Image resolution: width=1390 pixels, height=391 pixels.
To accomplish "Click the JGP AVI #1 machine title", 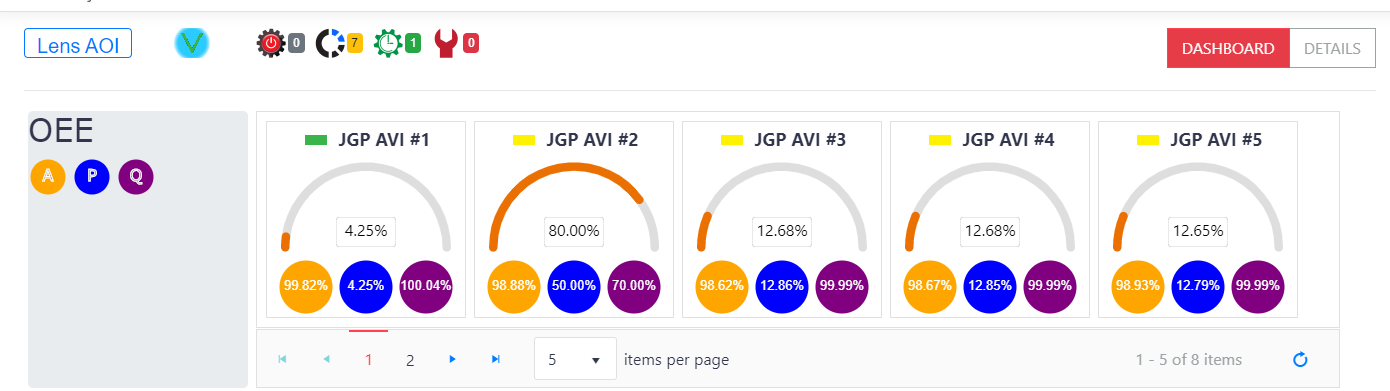I will pos(384,140).
